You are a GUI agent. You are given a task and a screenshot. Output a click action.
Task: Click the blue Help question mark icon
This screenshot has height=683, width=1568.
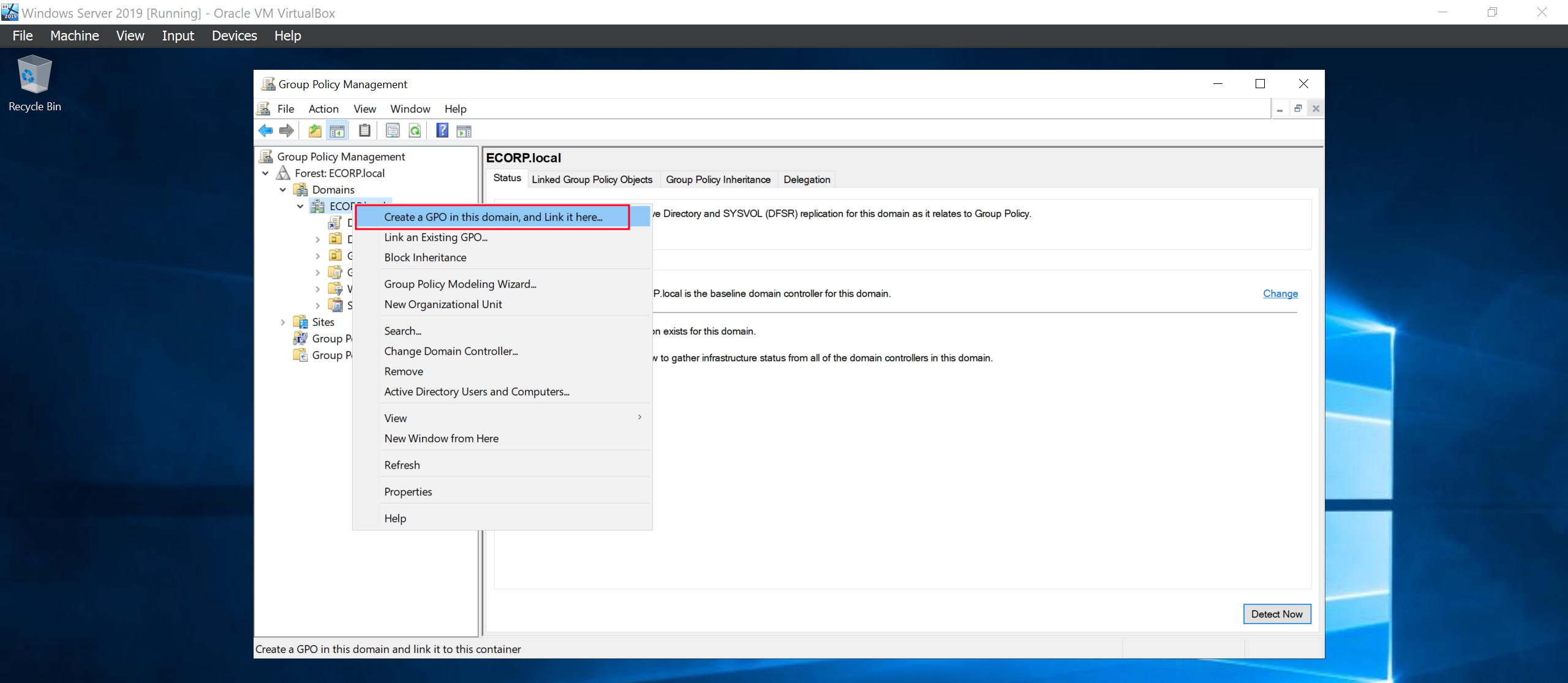(442, 130)
